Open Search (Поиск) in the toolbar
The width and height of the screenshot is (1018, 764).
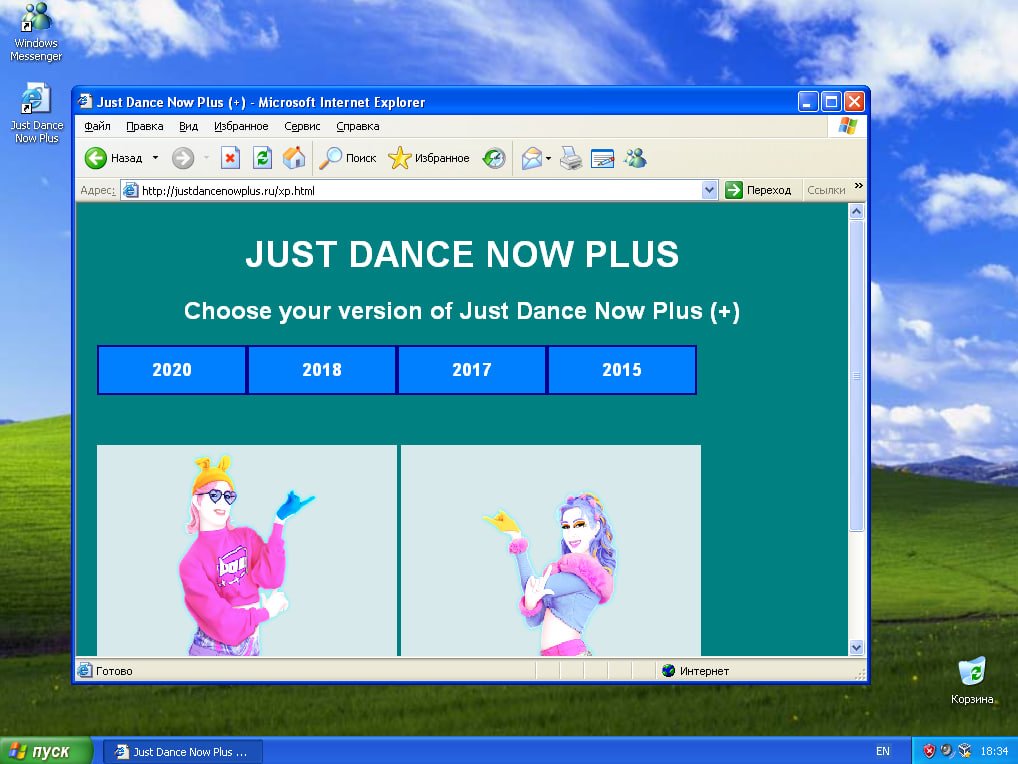pos(348,158)
